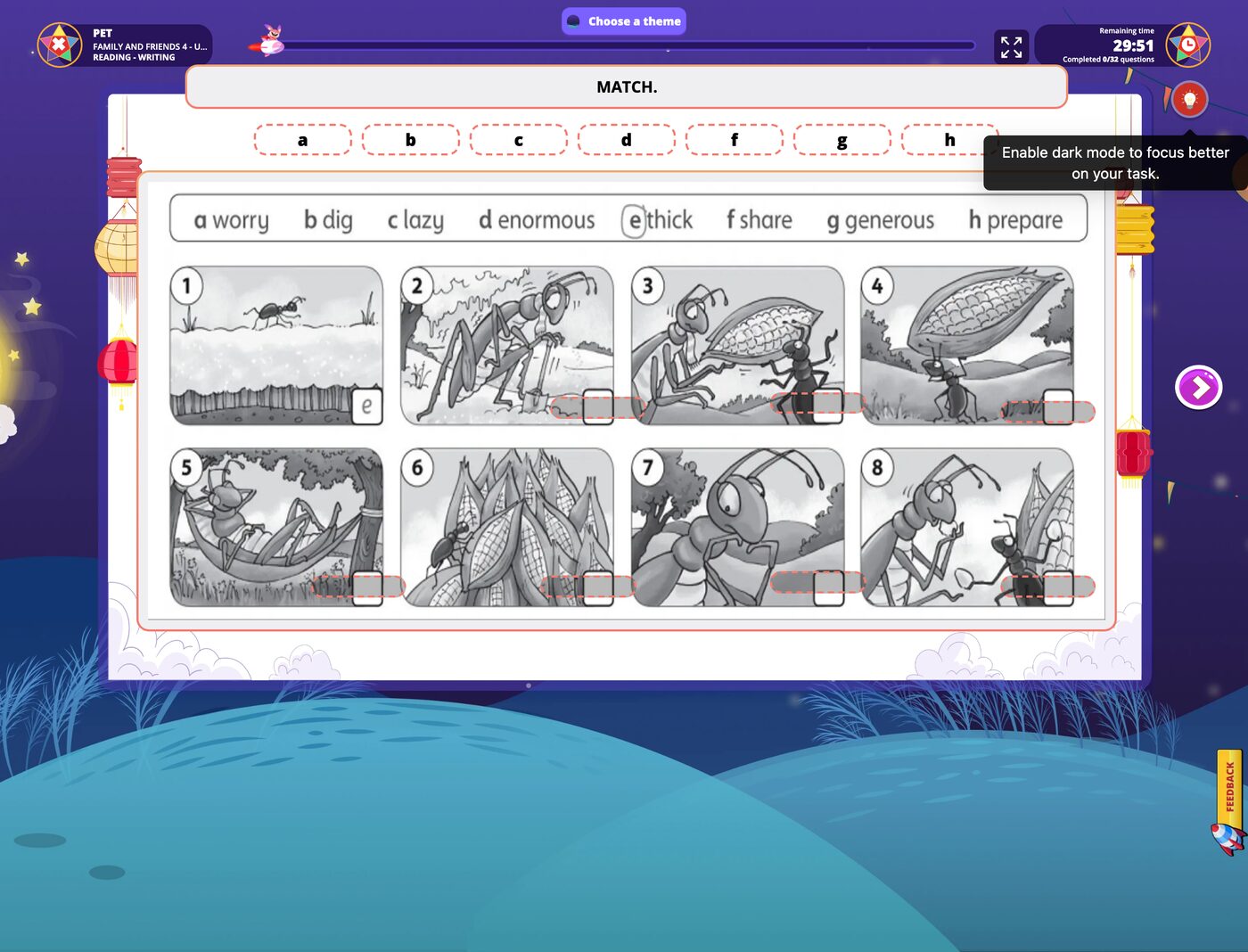Click answer box on picture 3

(x=817, y=404)
